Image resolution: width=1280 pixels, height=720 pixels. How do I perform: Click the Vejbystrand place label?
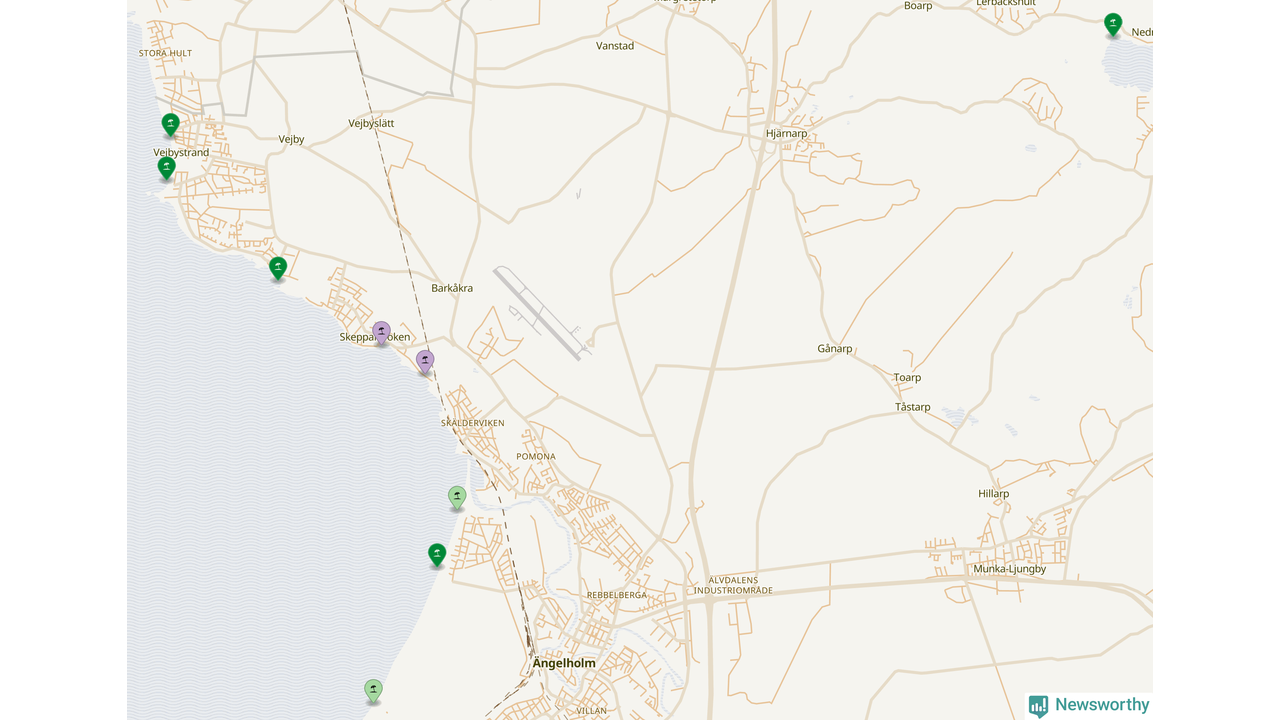click(x=181, y=153)
